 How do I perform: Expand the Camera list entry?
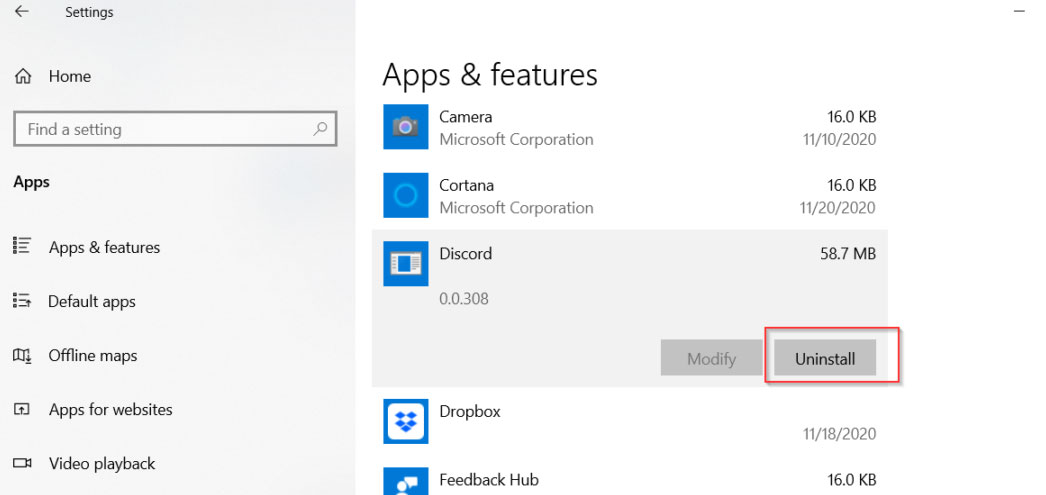(630, 127)
